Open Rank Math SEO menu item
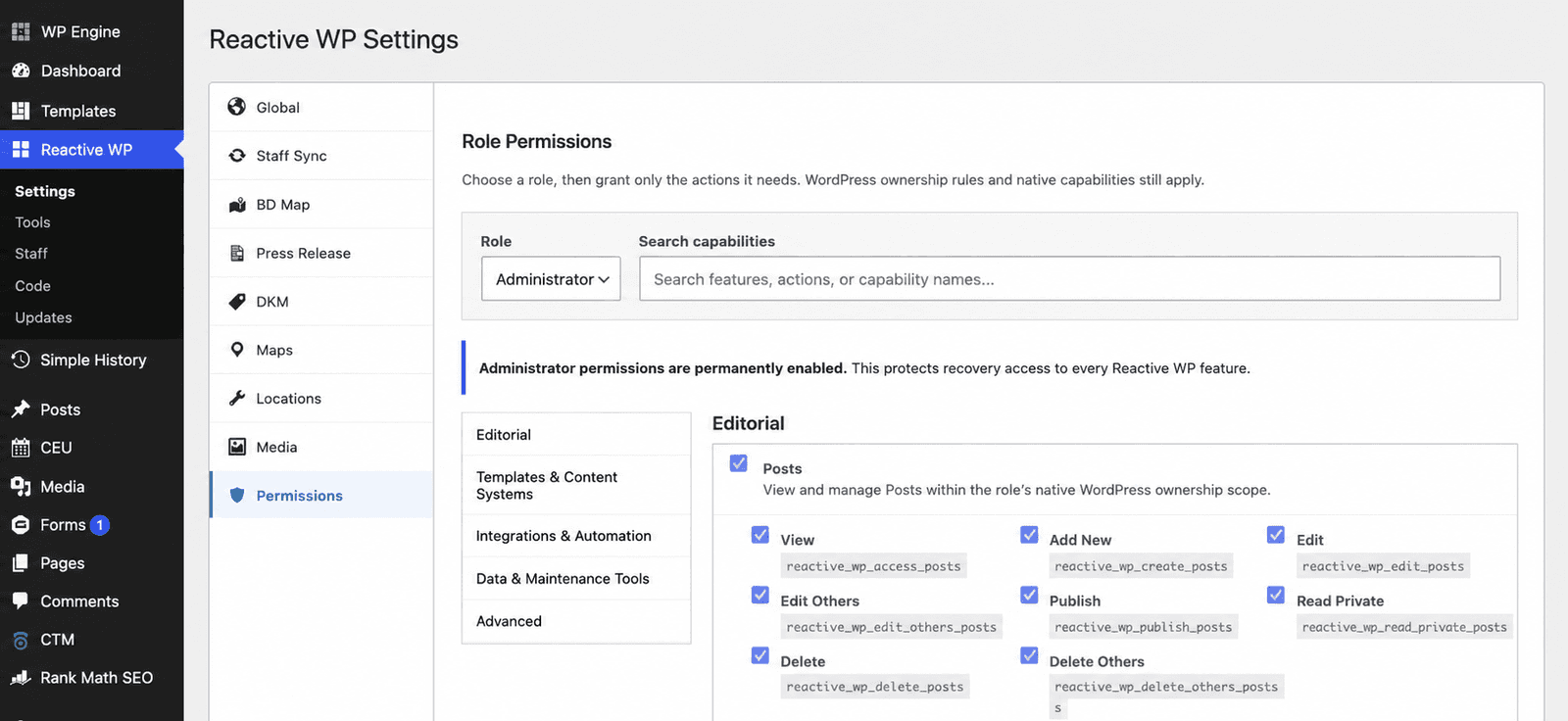1568x721 pixels. [x=92, y=678]
